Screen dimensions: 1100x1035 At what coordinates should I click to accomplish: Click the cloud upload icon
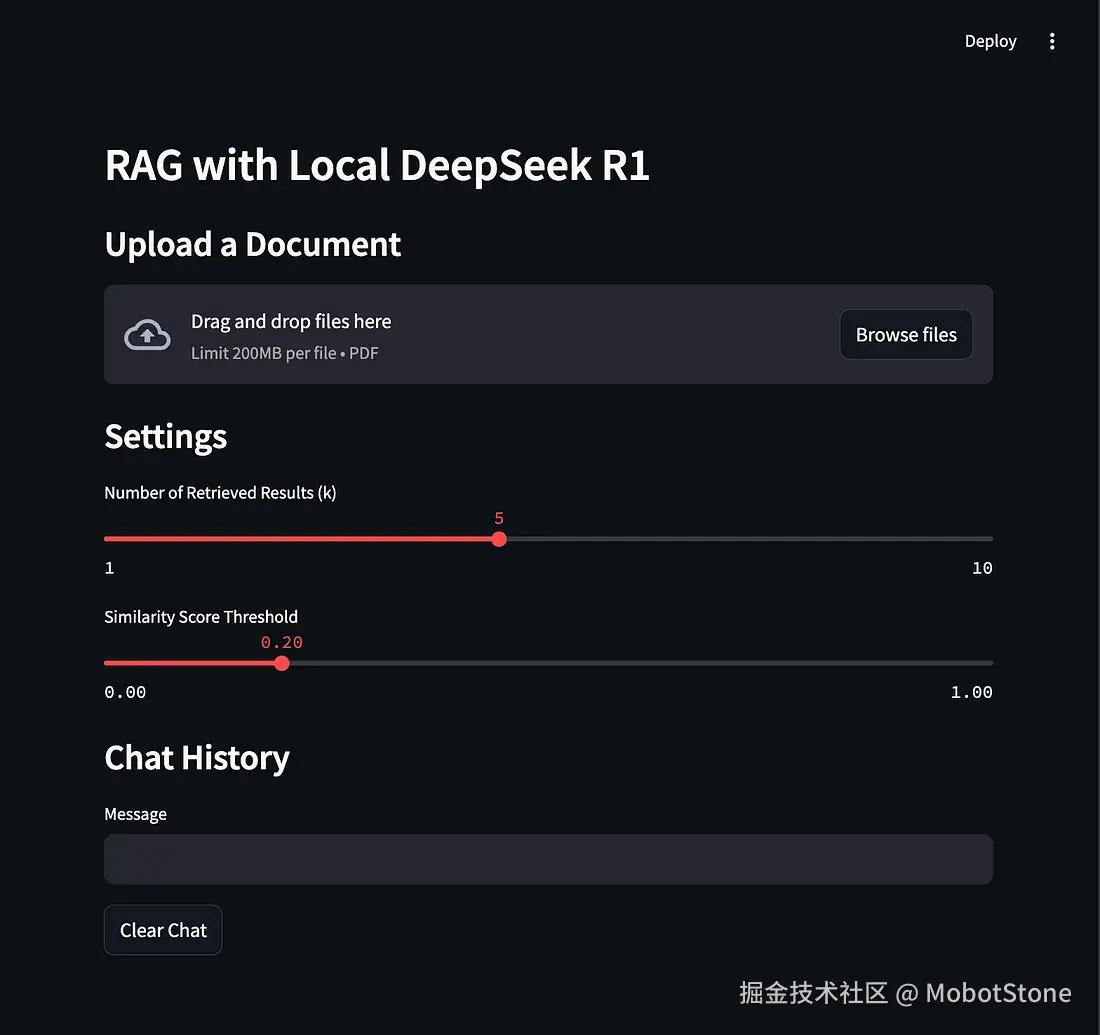[x=147, y=335]
